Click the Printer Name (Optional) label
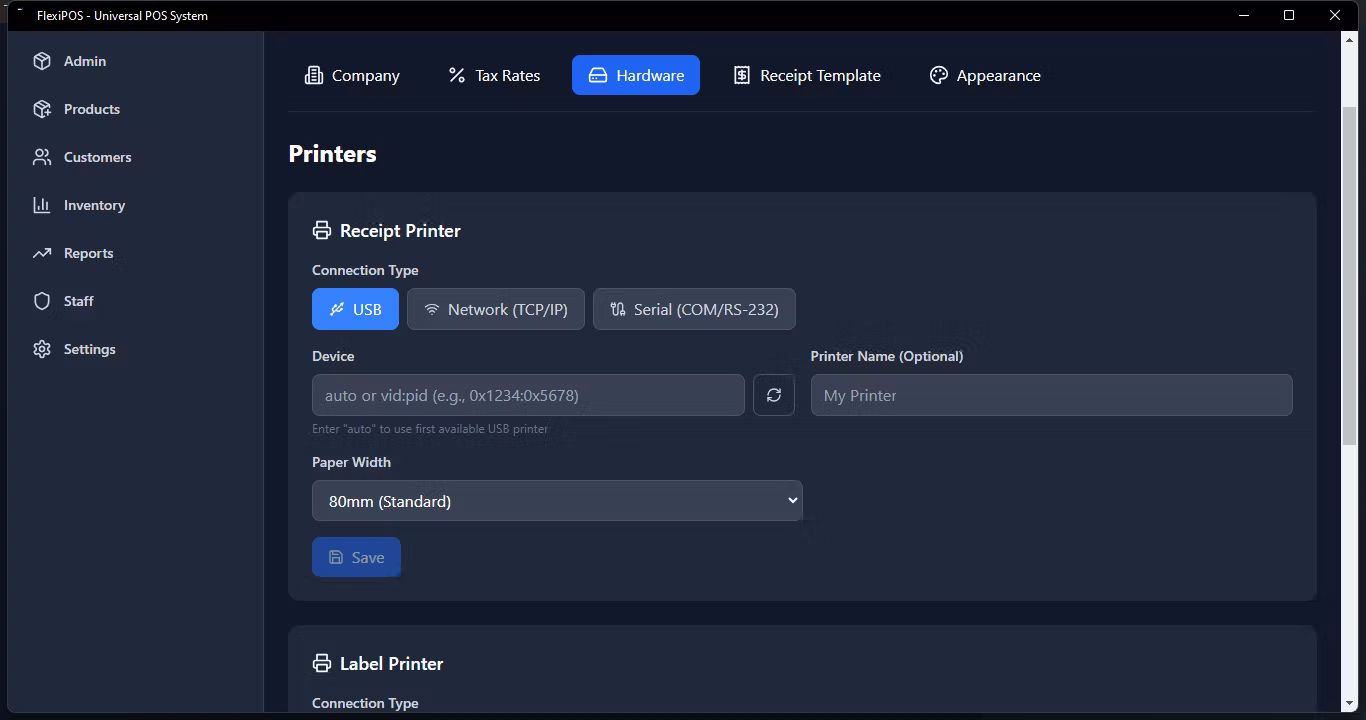This screenshot has height=720, width=1366. 887,356
